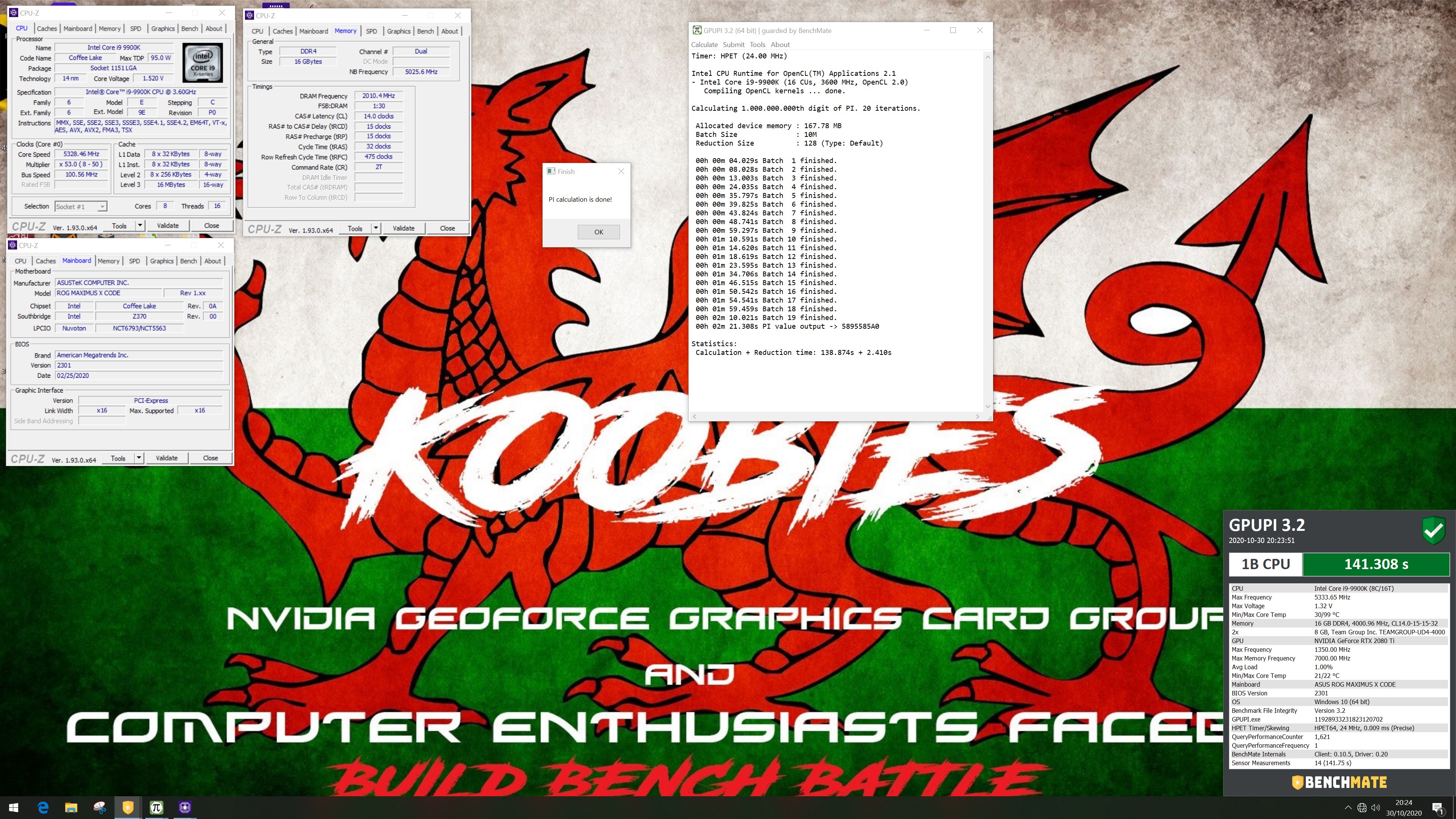Expand Tools dropdown arrow in Mainboard window
The height and width of the screenshot is (819, 1456).
(138, 458)
